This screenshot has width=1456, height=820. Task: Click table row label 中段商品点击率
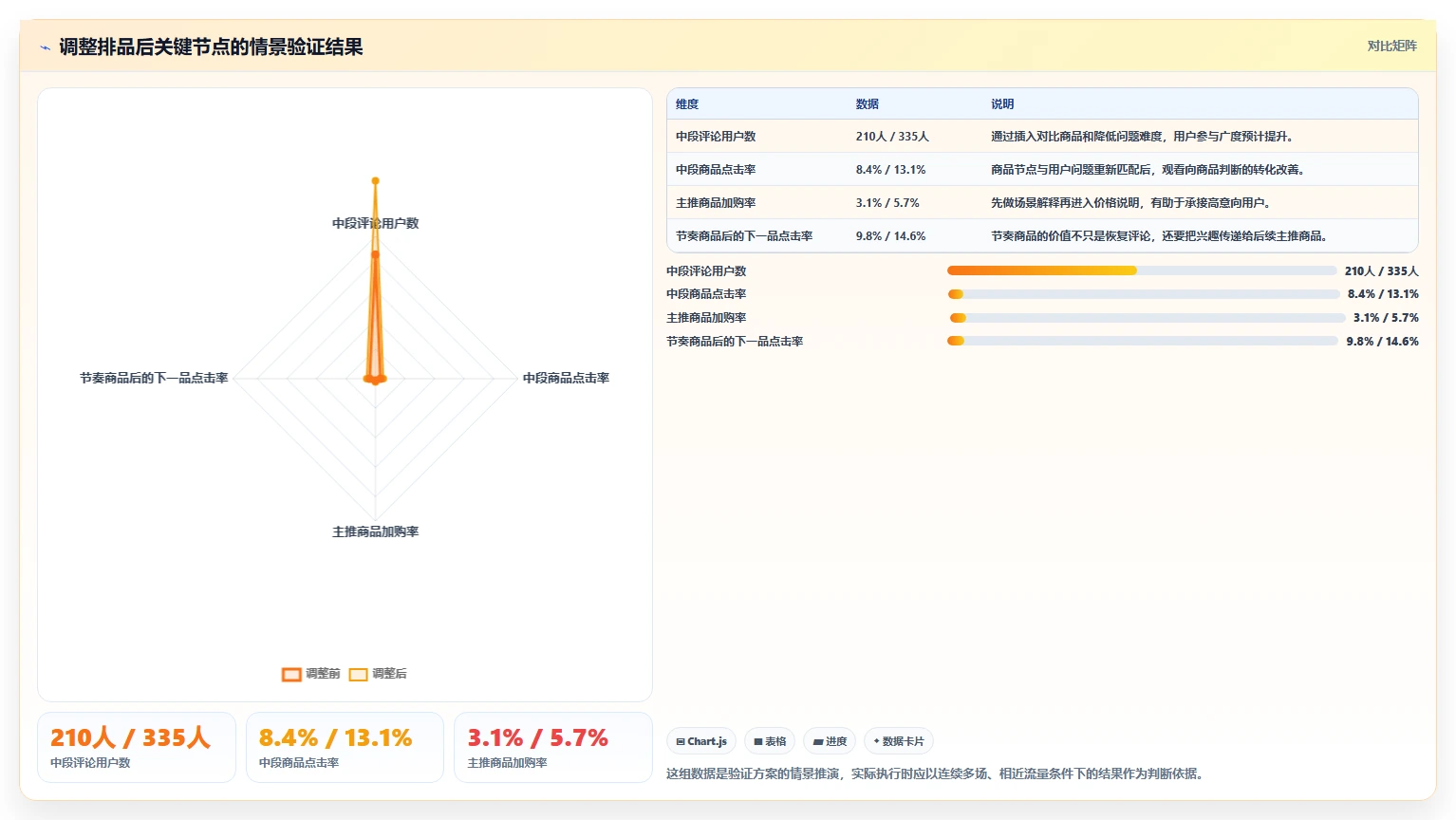click(x=716, y=170)
